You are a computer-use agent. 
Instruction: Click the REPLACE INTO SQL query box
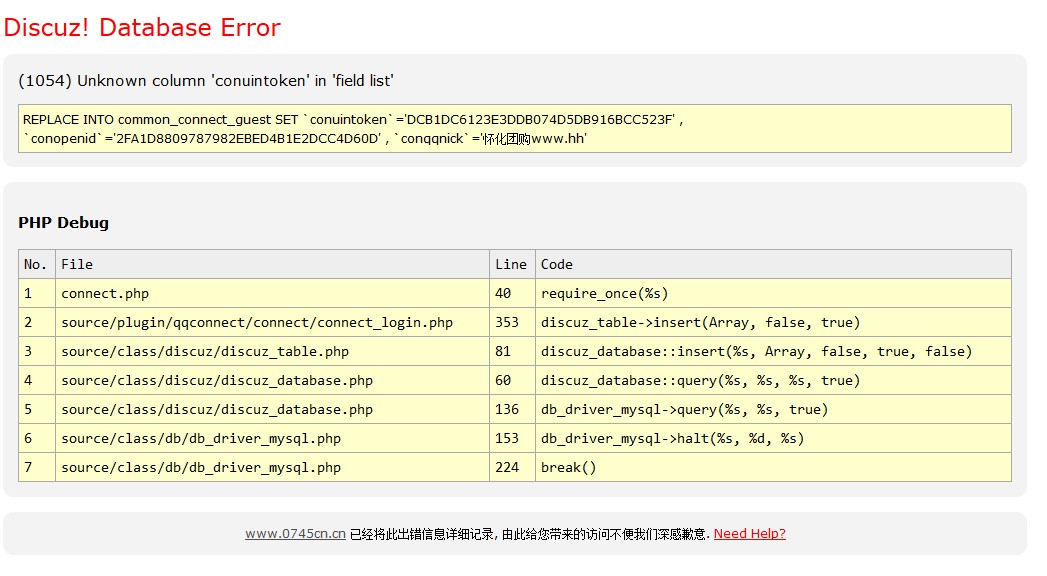pos(514,129)
